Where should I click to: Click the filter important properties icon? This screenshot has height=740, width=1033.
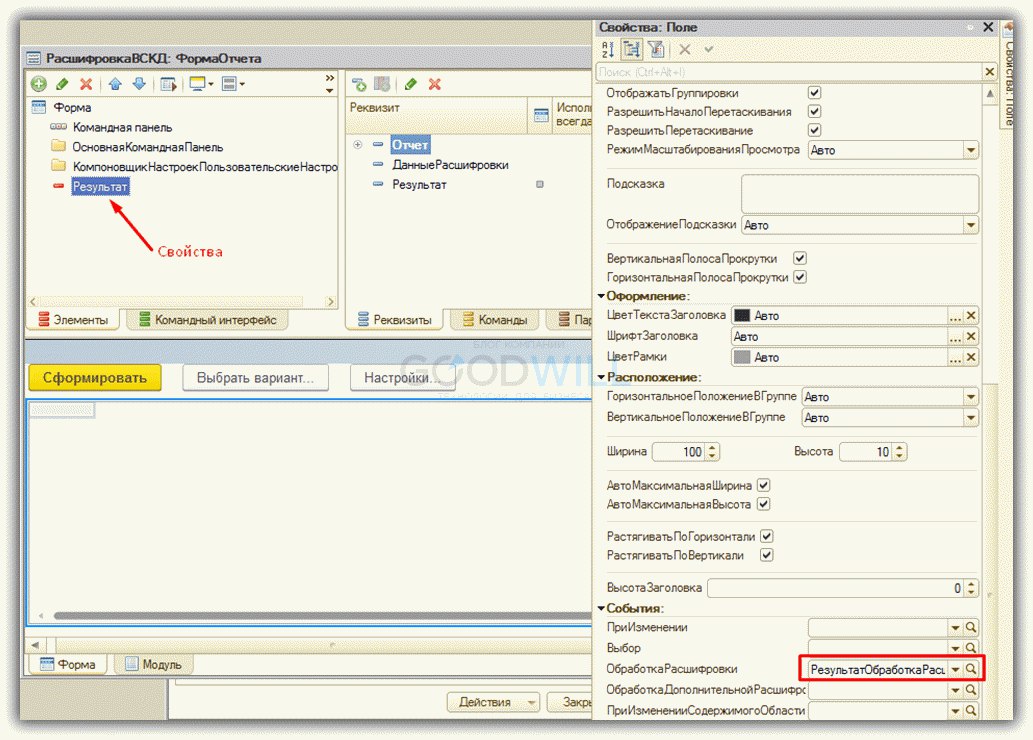656,49
